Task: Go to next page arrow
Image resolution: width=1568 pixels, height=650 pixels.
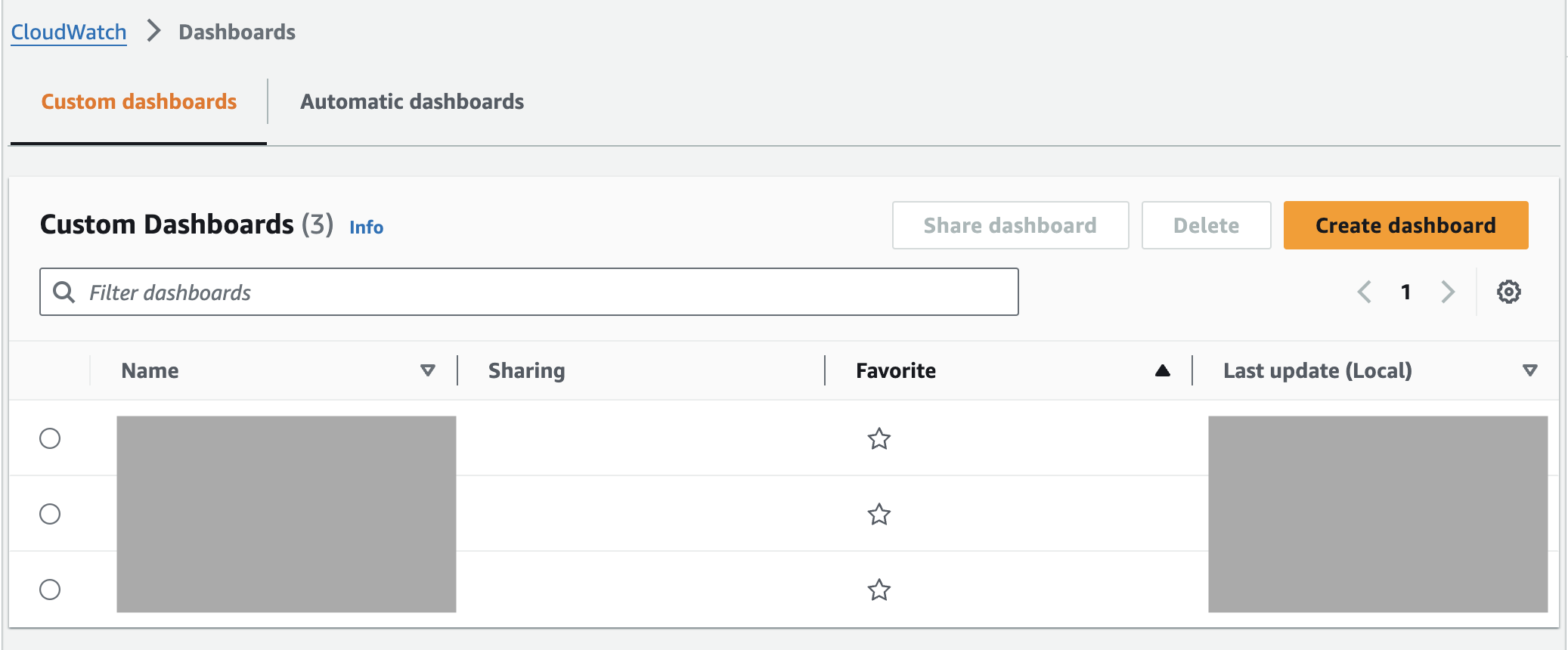Action: (x=1448, y=292)
